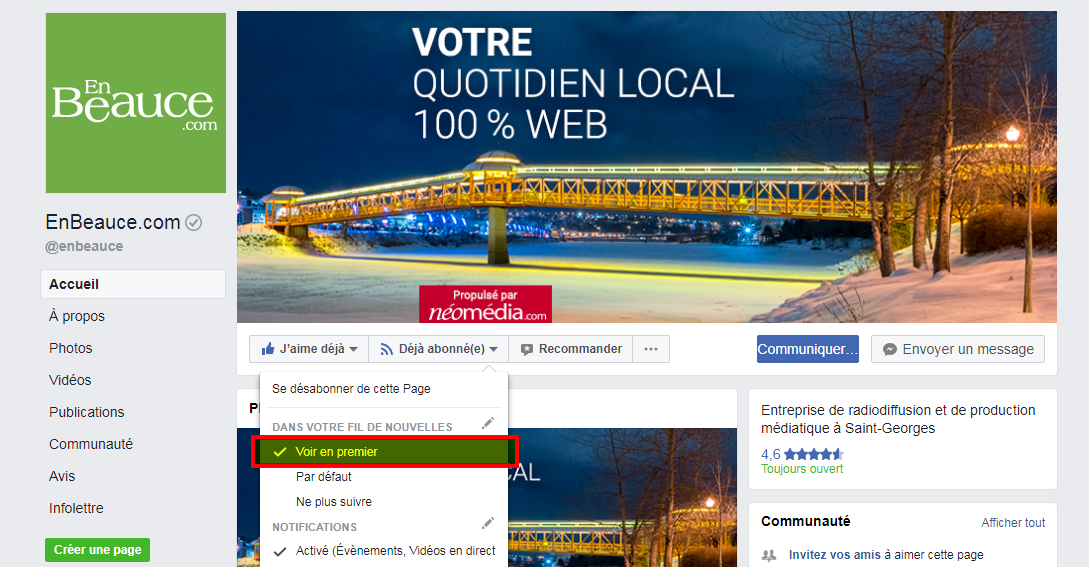Go to the Photos section
Image resolution: width=1089 pixels, height=567 pixels.
pos(70,348)
